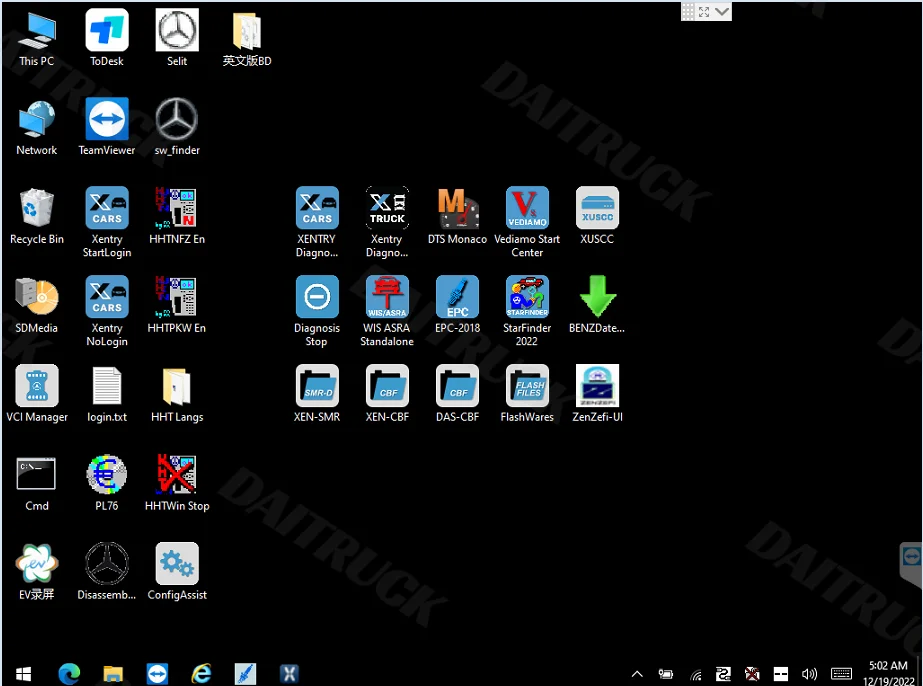
Task: Open the Cmd shortcut
Action: [x=36, y=482]
